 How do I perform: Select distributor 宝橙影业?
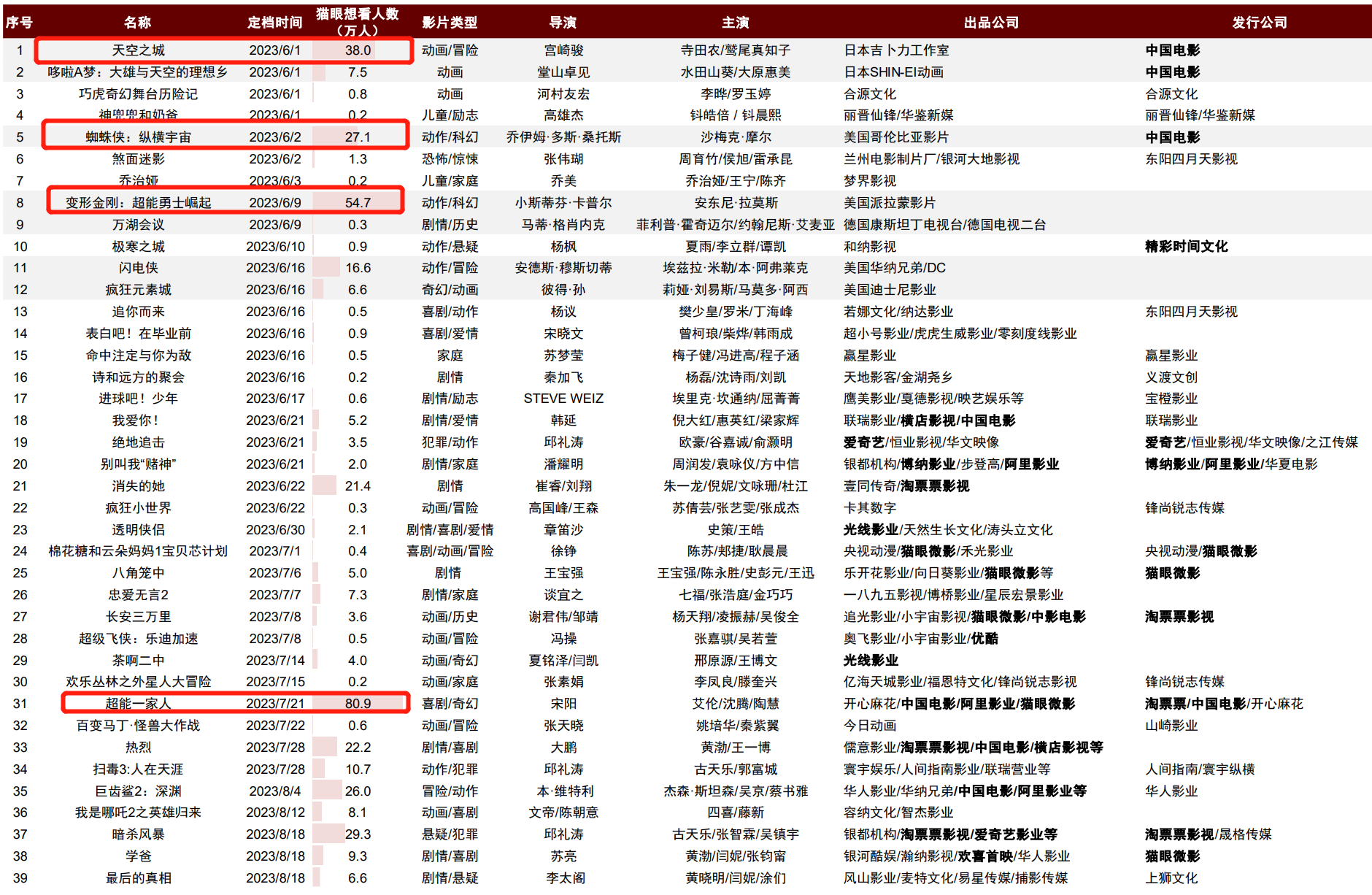coord(1171,399)
